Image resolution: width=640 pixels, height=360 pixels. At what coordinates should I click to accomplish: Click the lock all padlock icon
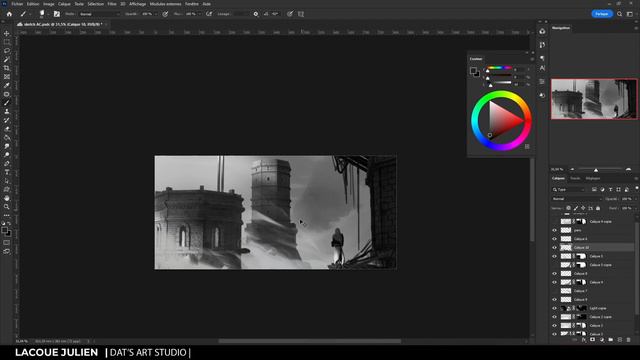point(598,208)
